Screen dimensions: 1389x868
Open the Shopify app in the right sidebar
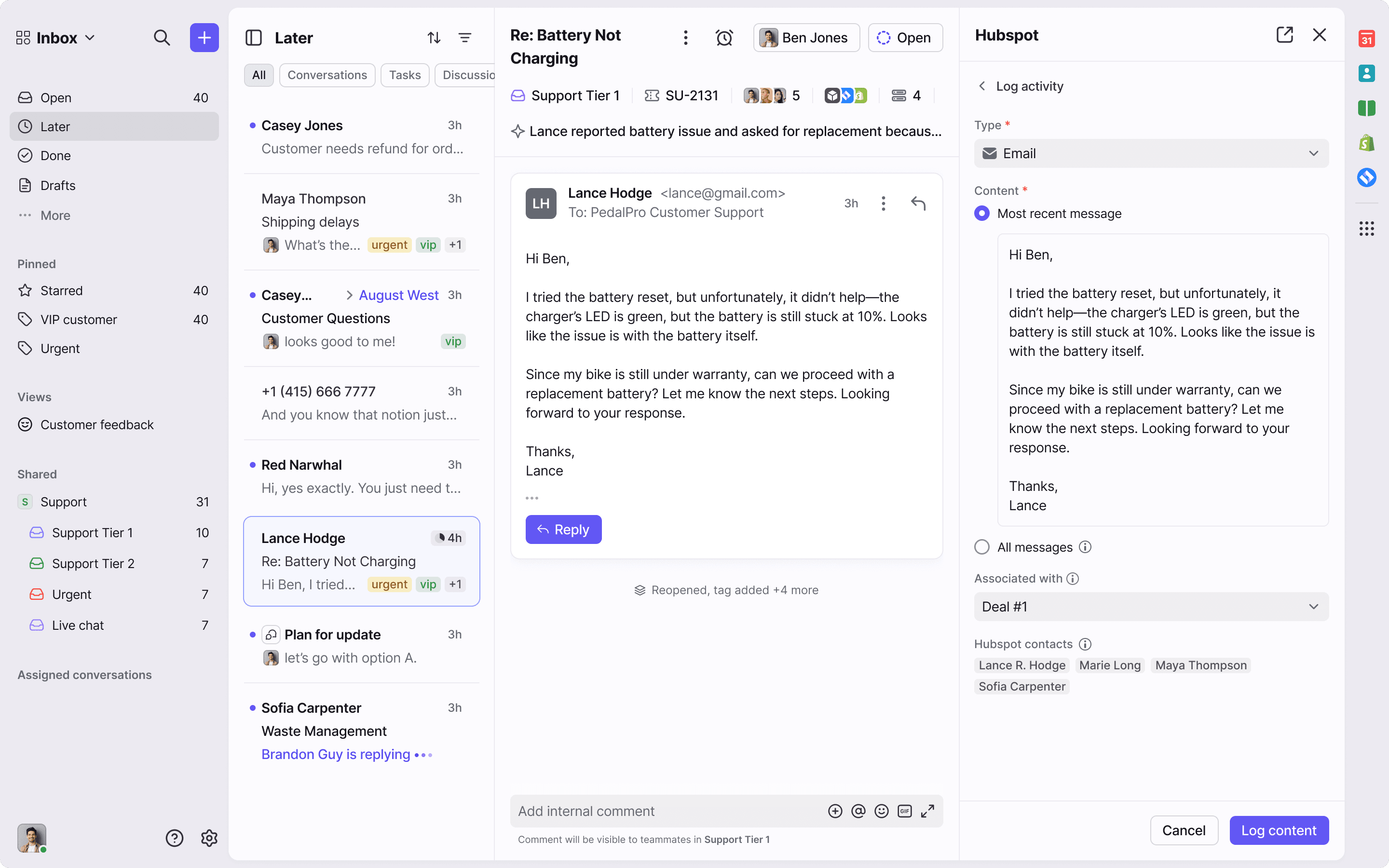(1367, 142)
